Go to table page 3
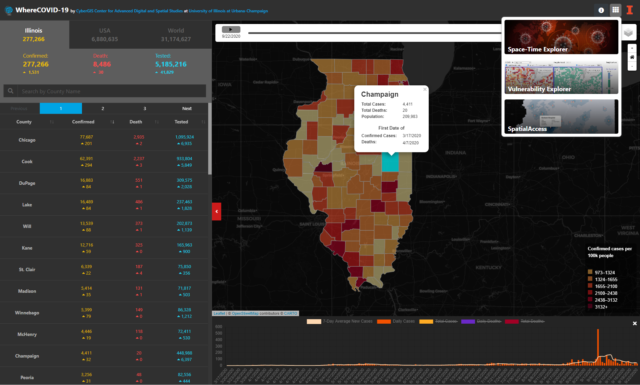The height and width of the screenshot is (385, 640). [145, 108]
